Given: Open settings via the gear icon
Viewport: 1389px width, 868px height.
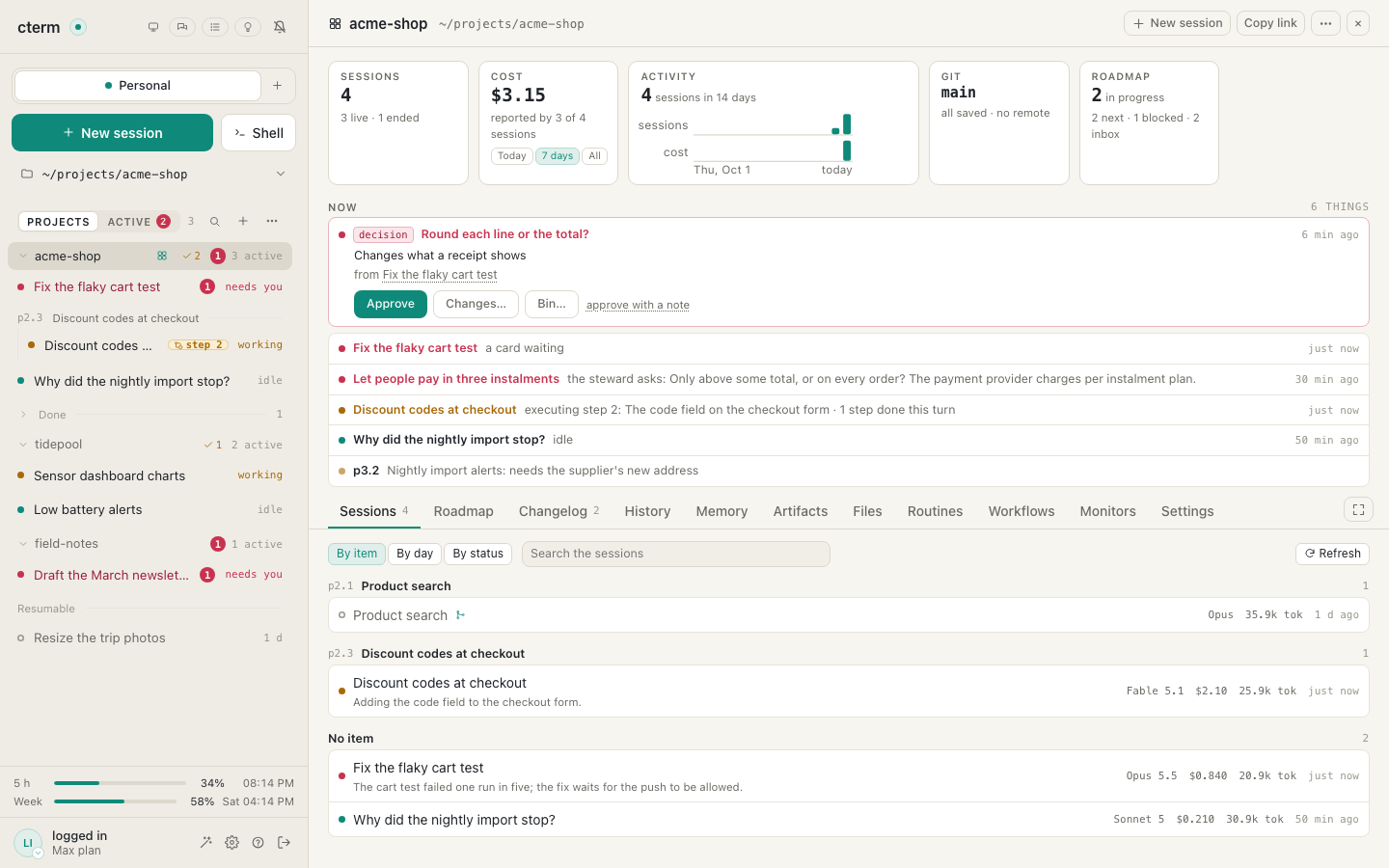Looking at the screenshot, I should [x=231, y=843].
